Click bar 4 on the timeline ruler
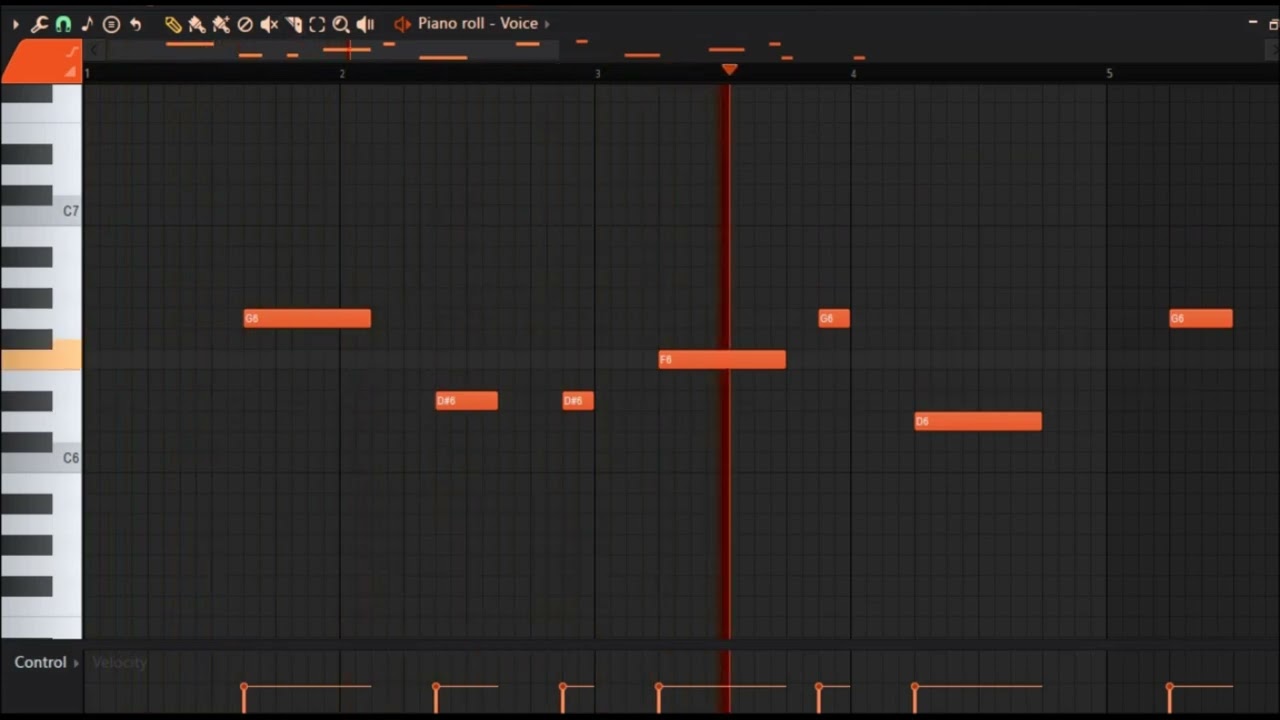 point(853,73)
